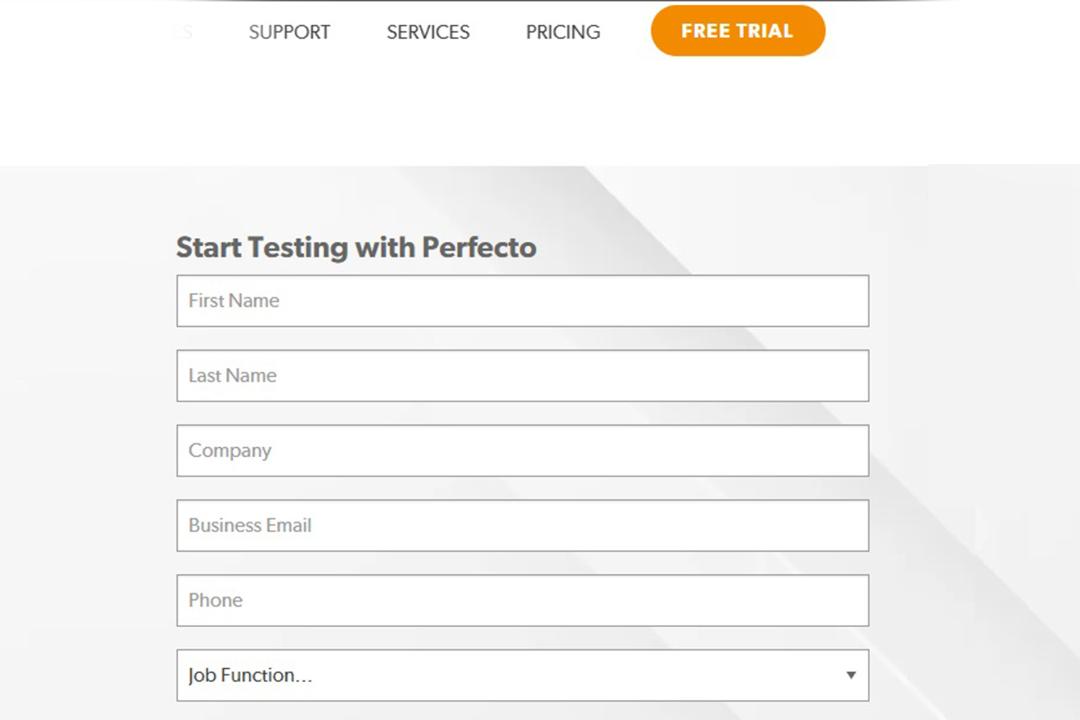The width and height of the screenshot is (1080, 720).
Task: Select the Business Email field
Action: coord(523,526)
